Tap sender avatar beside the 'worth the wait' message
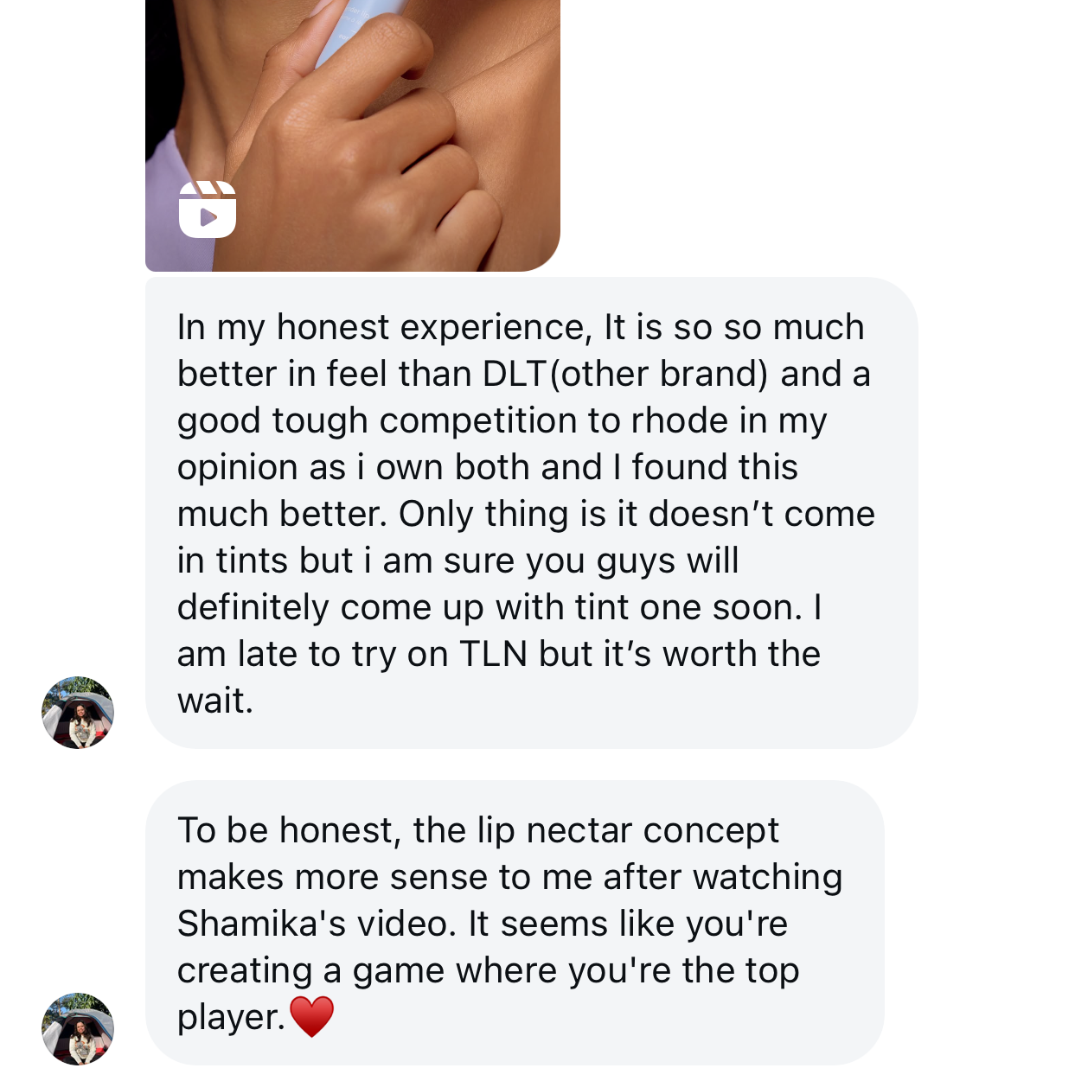The height and width of the screenshot is (1080, 1080). (77, 712)
